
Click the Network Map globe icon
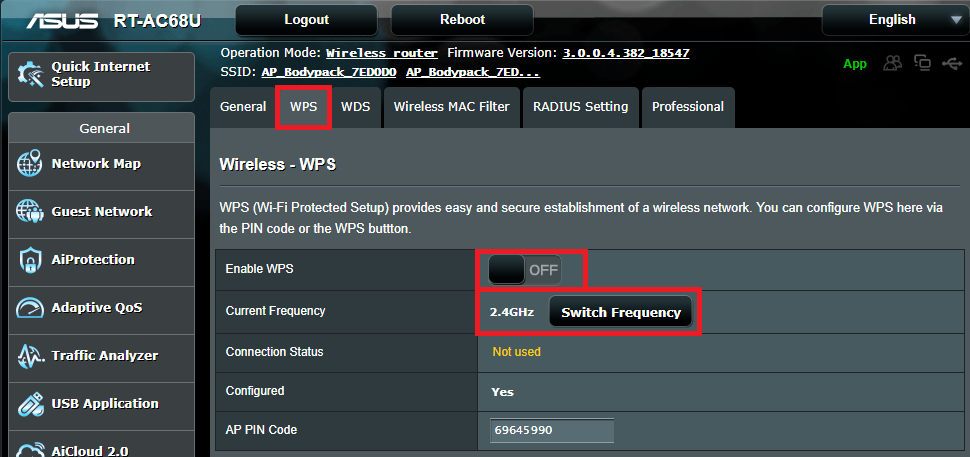click(x=30, y=164)
